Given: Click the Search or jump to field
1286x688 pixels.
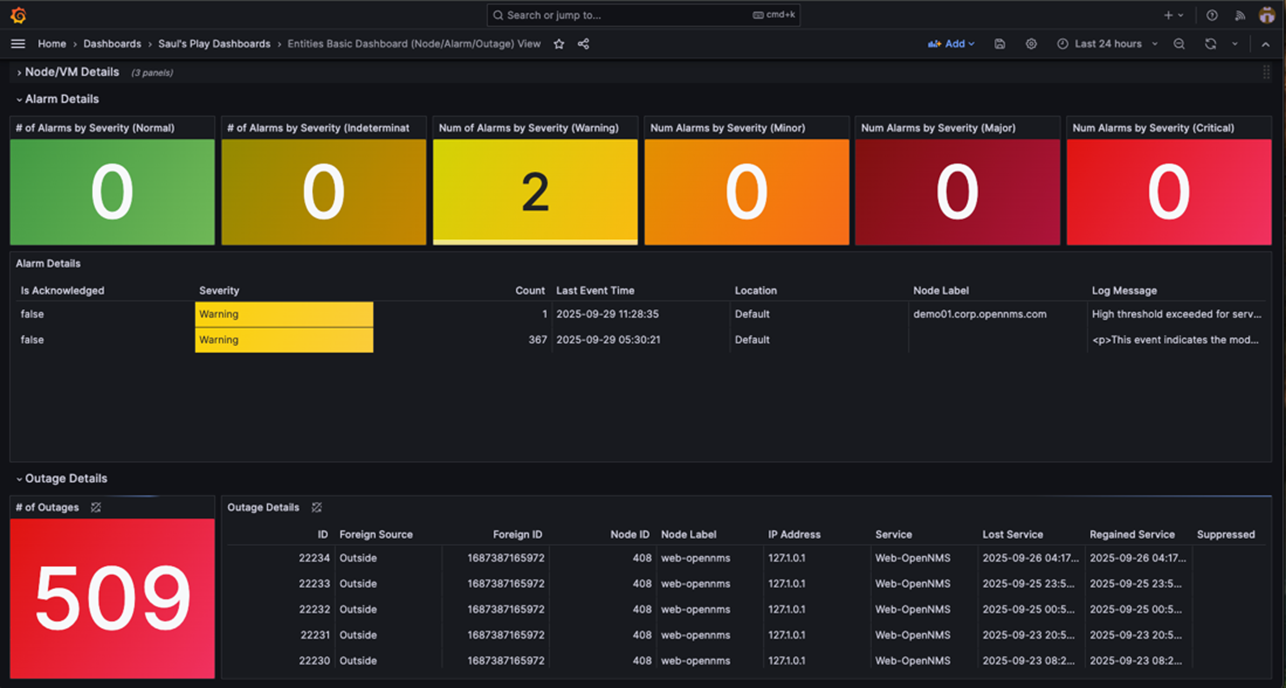Looking at the screenshot, I should click(643, 14).
